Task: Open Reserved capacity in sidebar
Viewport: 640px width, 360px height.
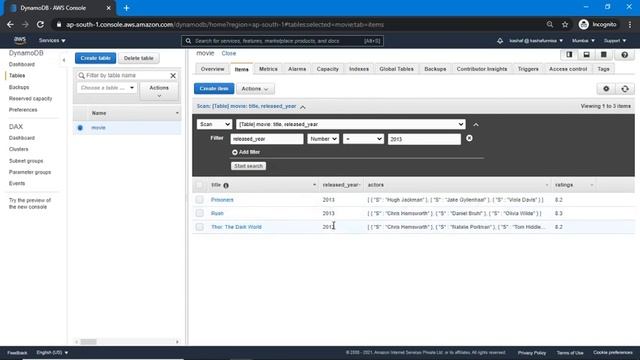Action: click(x=31, y=98)
